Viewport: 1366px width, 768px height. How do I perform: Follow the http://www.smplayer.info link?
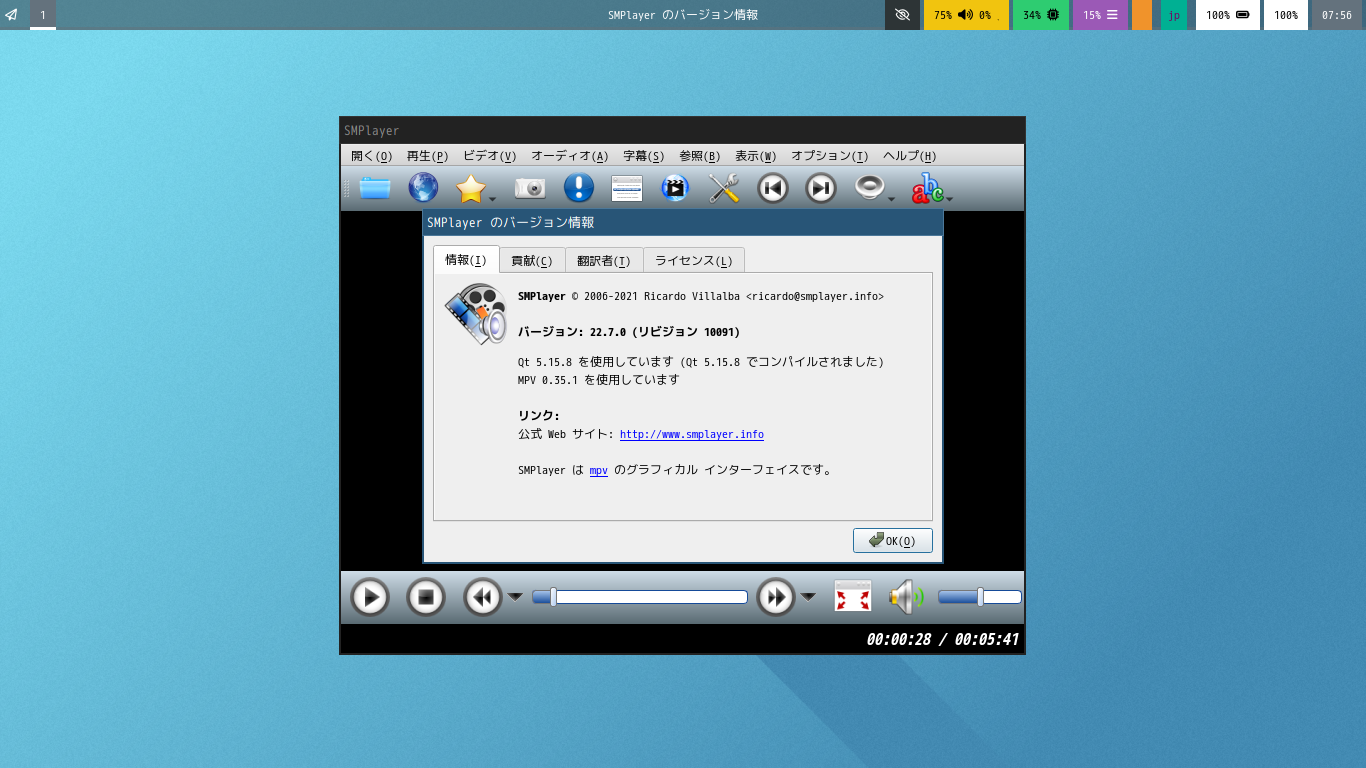tap(692, 435)
